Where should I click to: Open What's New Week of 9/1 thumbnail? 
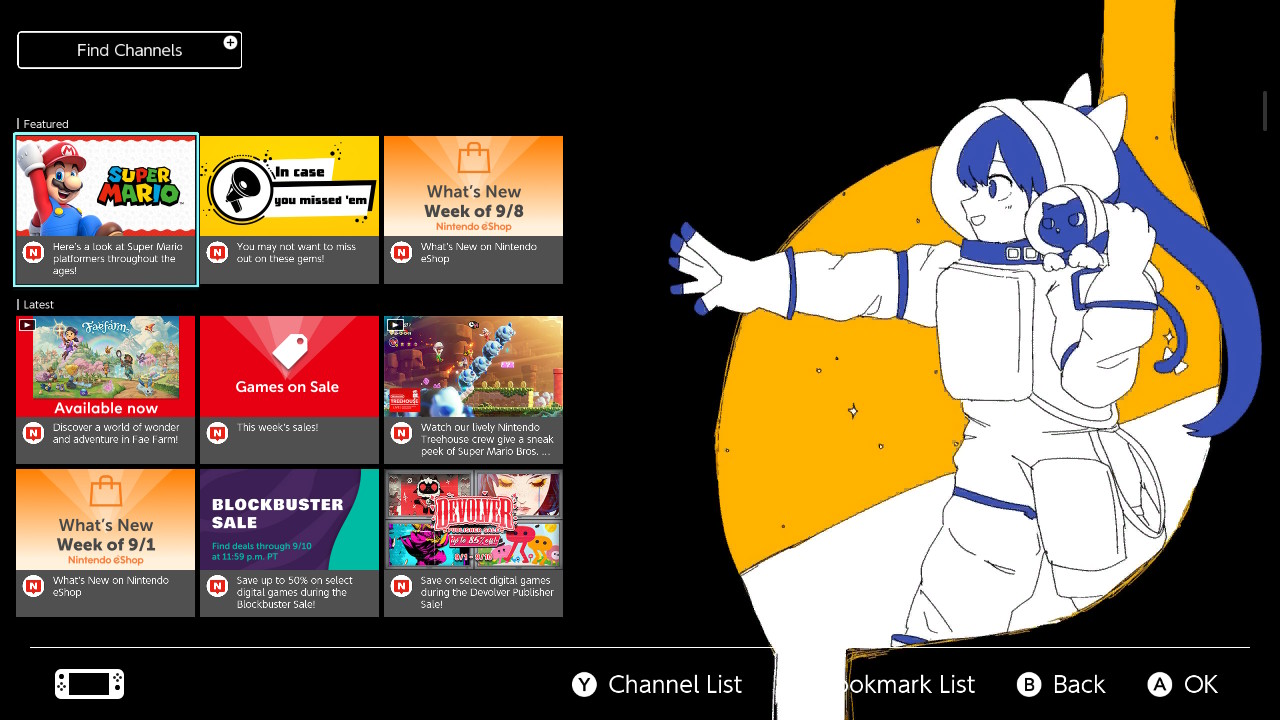[x=106, y=520]
